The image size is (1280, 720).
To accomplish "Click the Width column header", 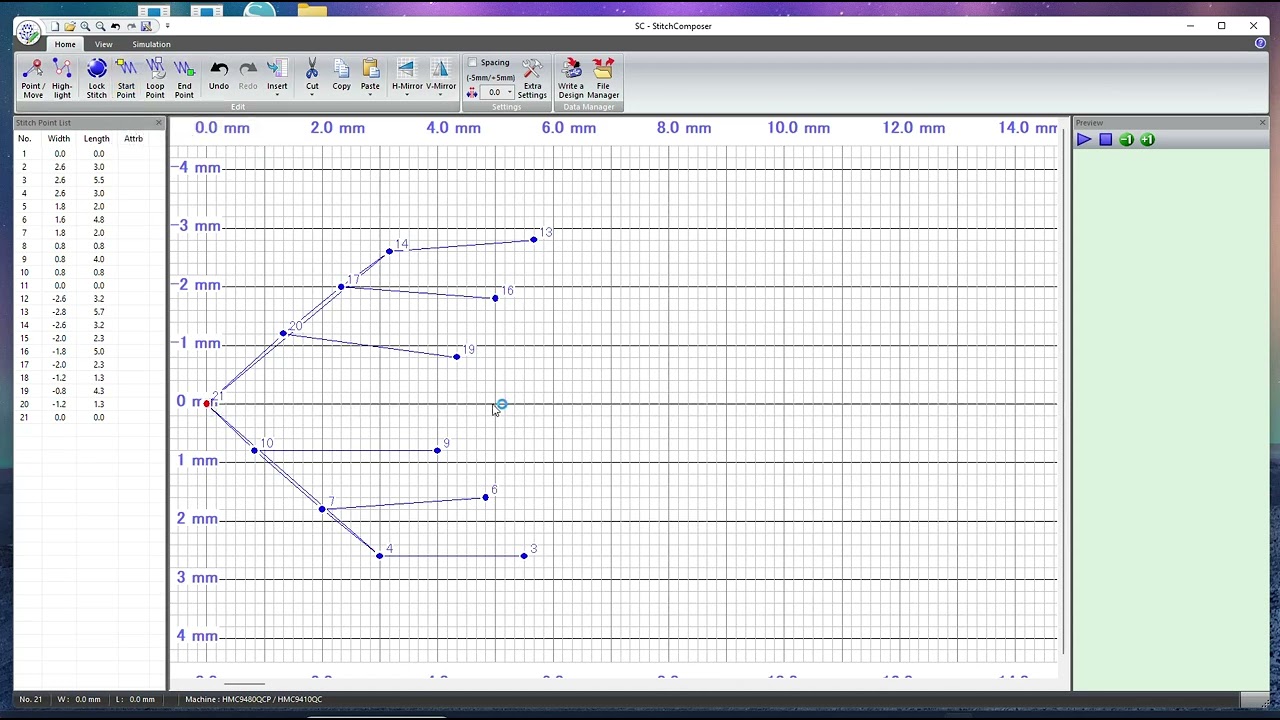I will point(59,139).
